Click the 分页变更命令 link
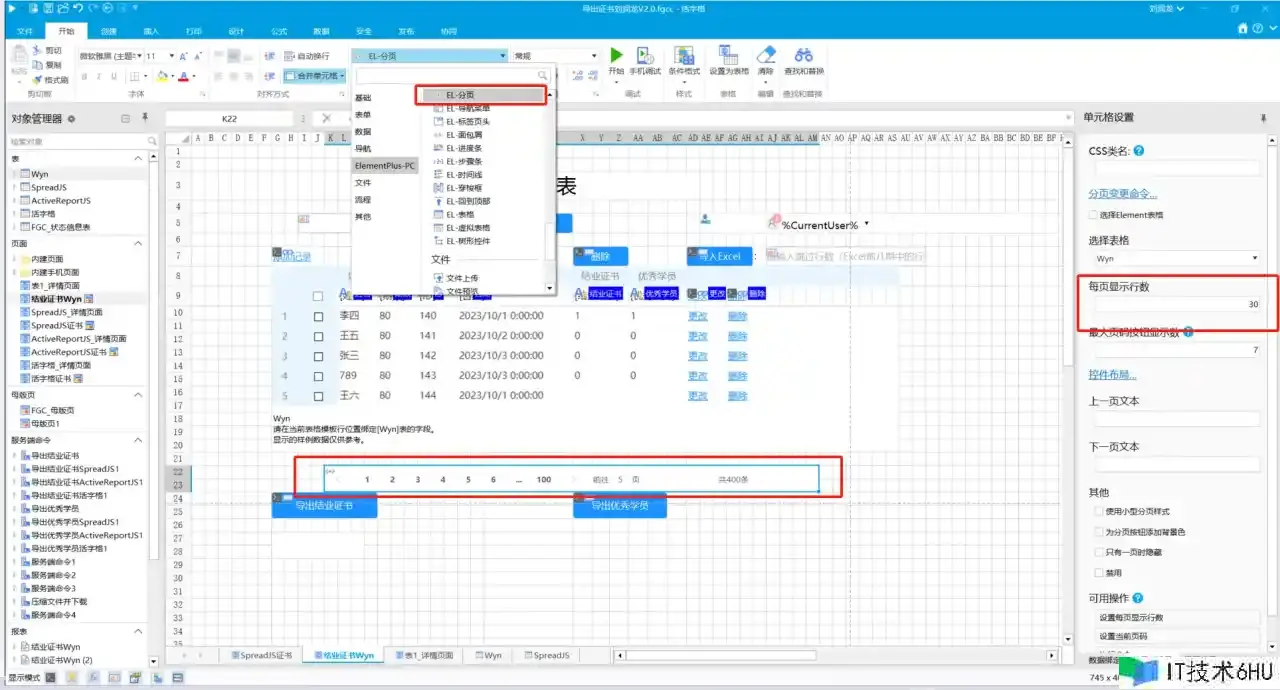Screen dimensions: 1280x690 pyautogui.click(x=1122, y=194)
